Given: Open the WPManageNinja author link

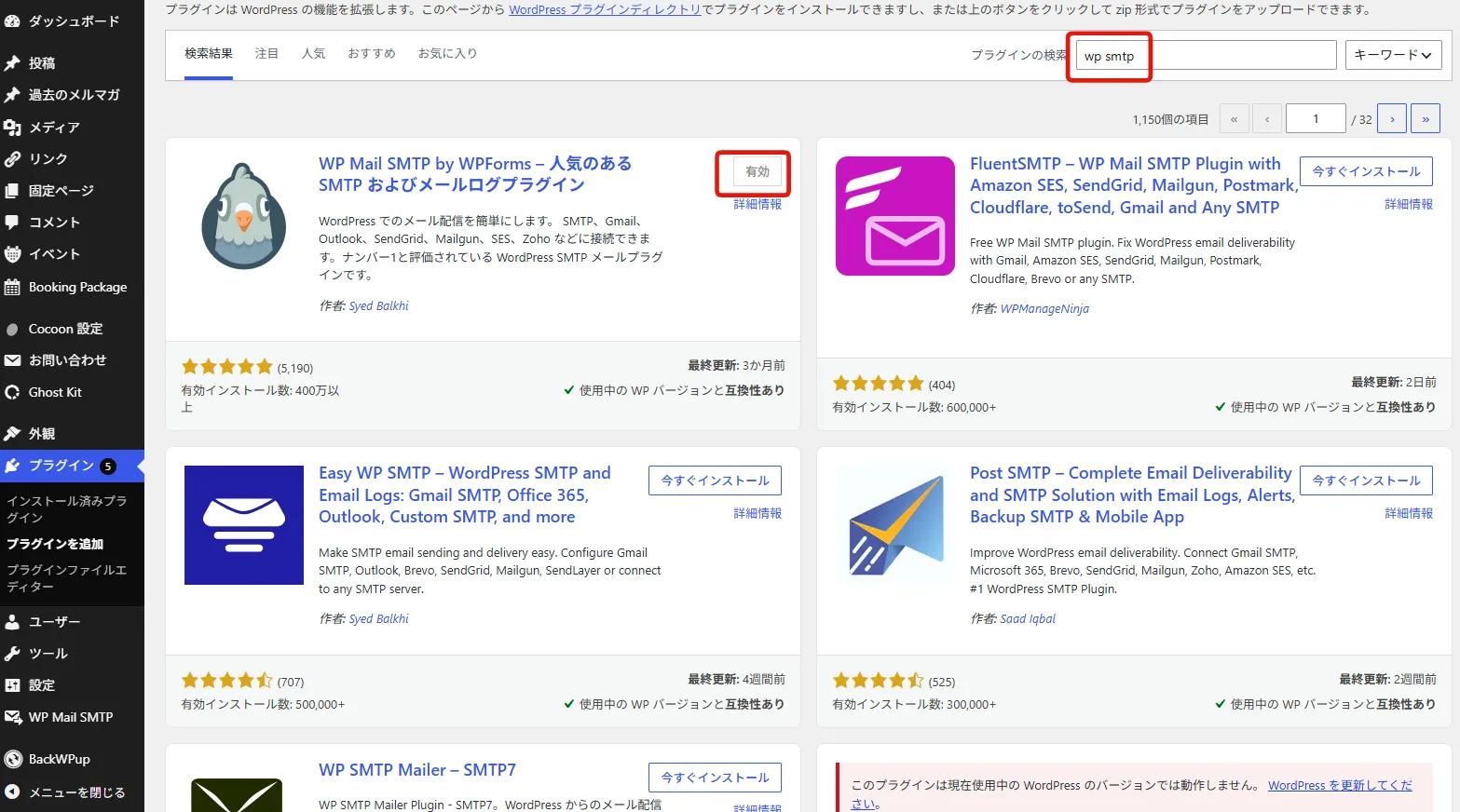Looking at the screenshot, I should click(x=1044, y=309).
